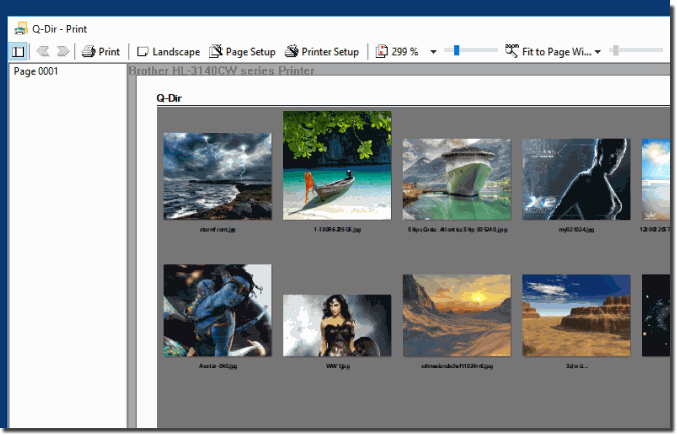Switch orientation with Landscape button
This screenshot has width=677, height=435.
pos(168,52)
